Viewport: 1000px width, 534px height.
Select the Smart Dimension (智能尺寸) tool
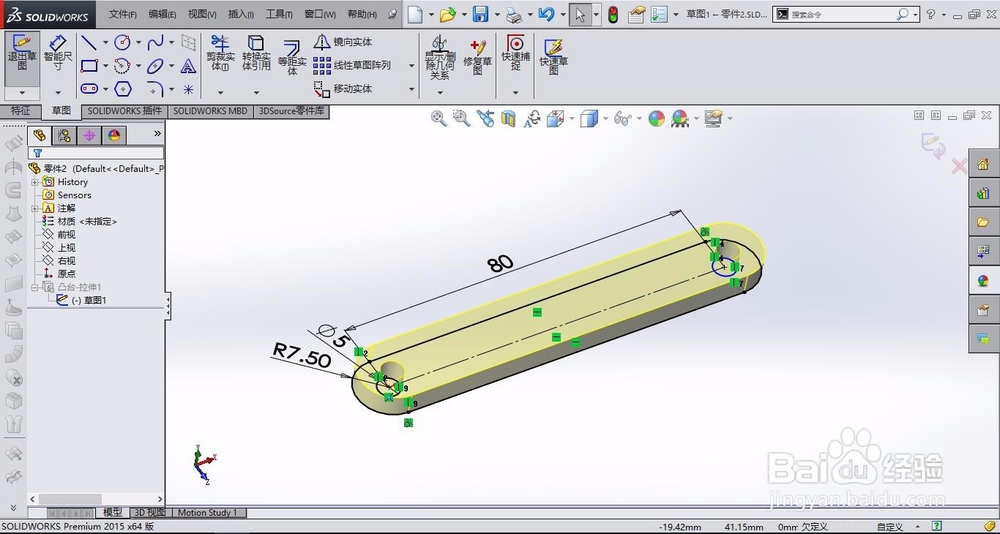tap(57, 54)
